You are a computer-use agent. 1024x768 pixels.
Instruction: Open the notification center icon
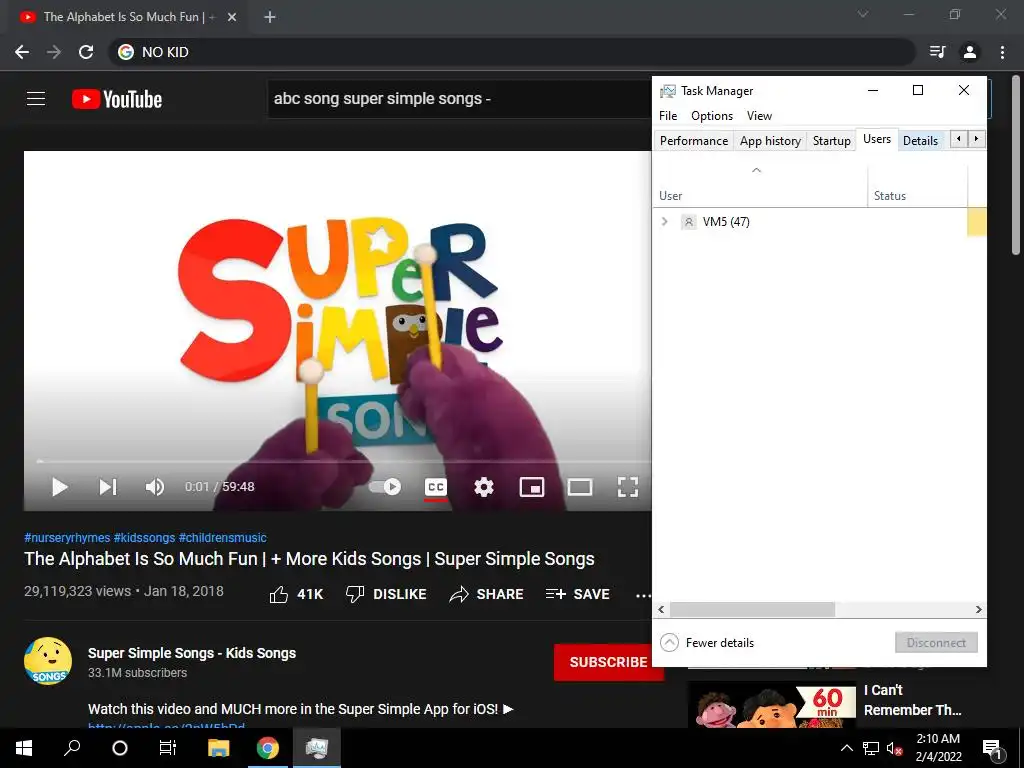[993, 749]
